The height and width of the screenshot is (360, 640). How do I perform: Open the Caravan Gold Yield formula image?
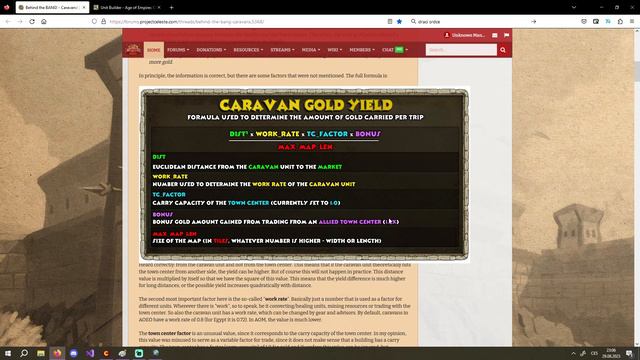coord(304,174)
